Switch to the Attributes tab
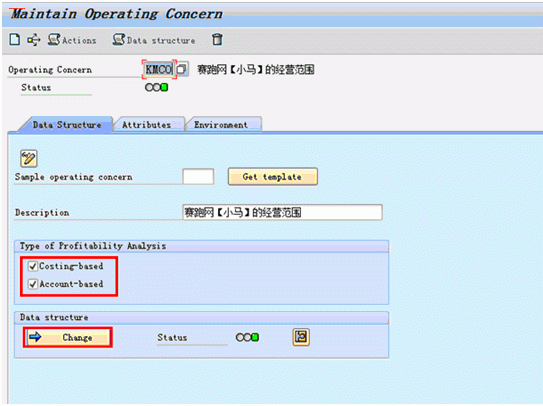The height and width of the screenshot is (406, 543). click(x=148, y=124)
